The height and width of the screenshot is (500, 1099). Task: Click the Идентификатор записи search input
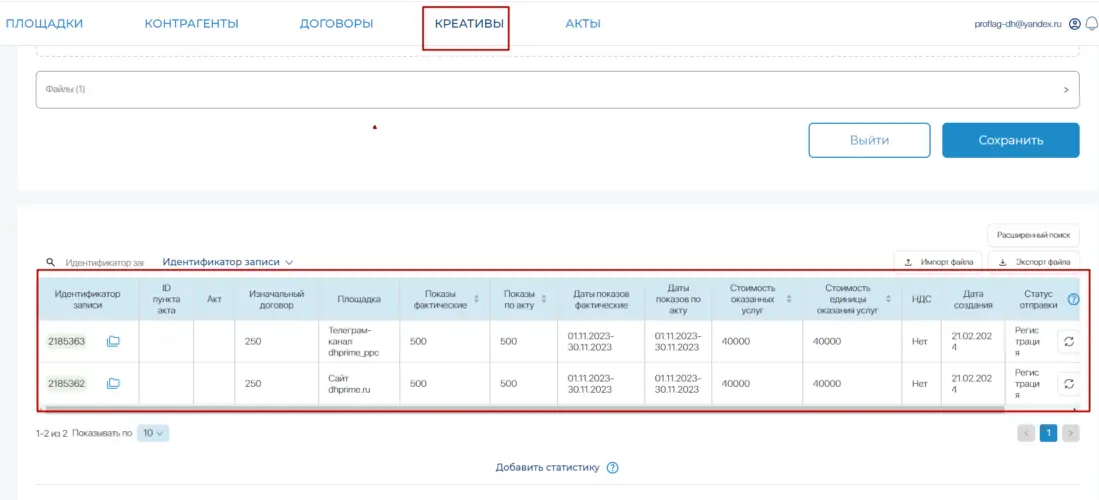pos(104,262)
